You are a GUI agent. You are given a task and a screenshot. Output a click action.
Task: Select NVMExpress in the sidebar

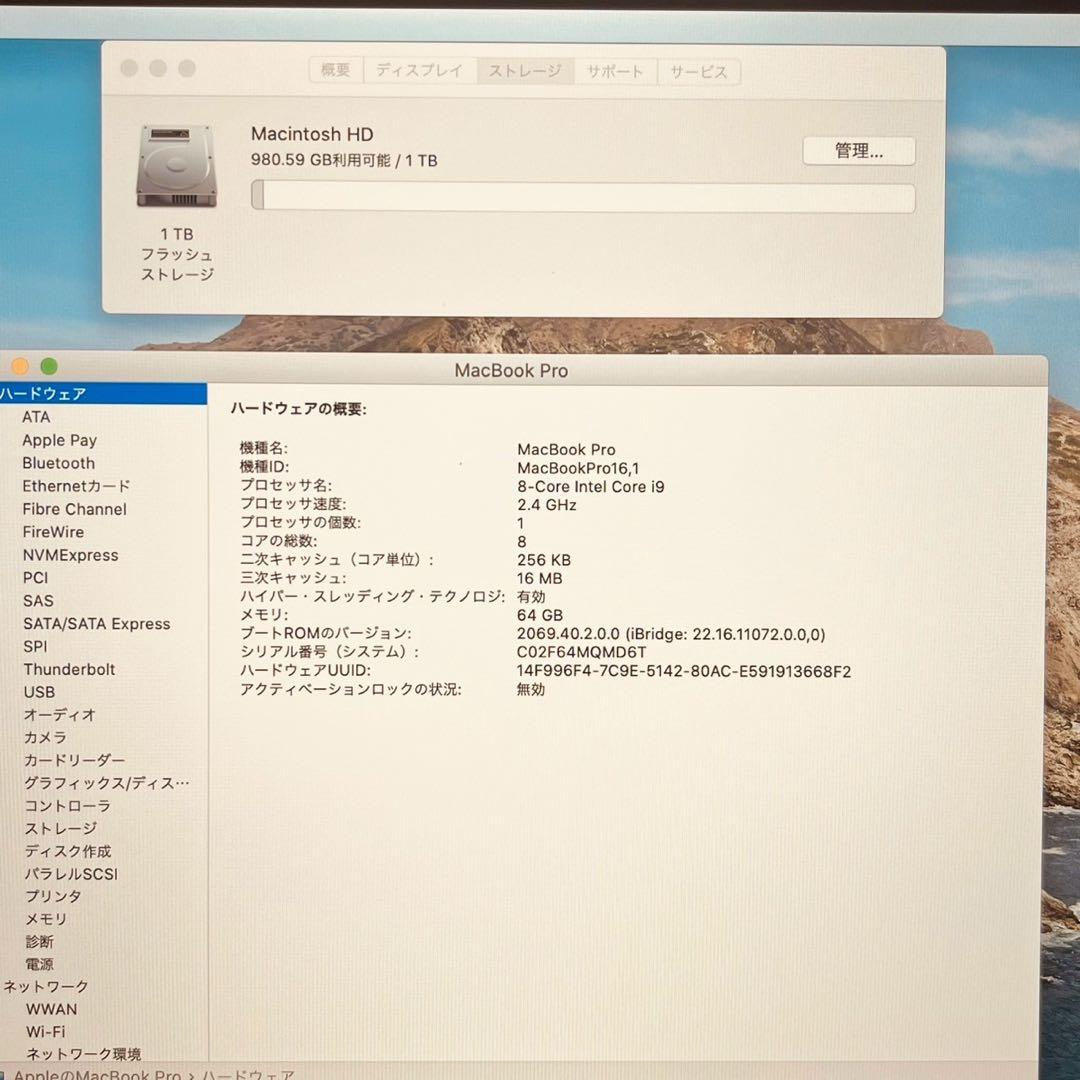pos(69,555)
